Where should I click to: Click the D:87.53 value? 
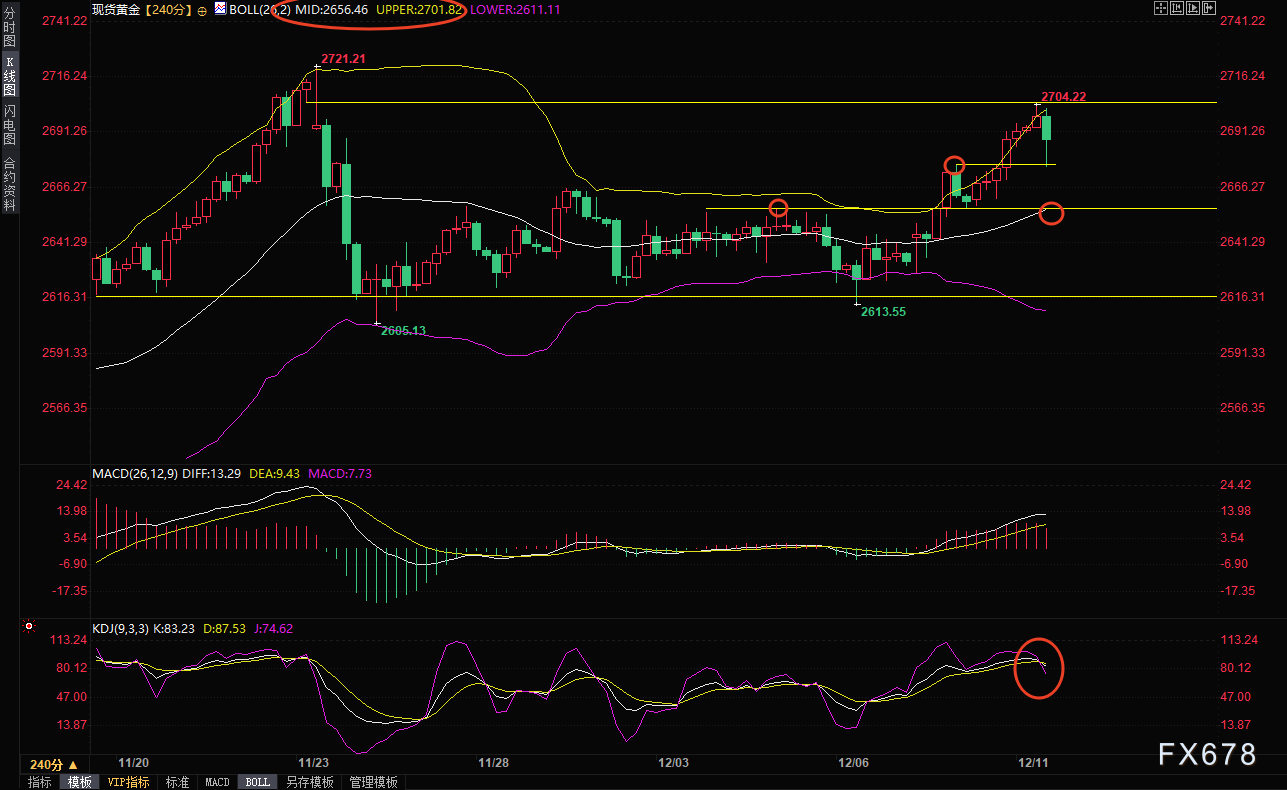click(x=225, y=629)
